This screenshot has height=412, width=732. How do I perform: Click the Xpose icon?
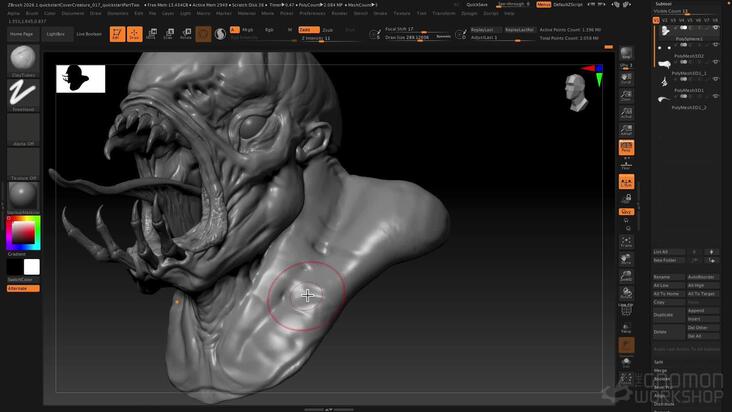pos(626,379)
